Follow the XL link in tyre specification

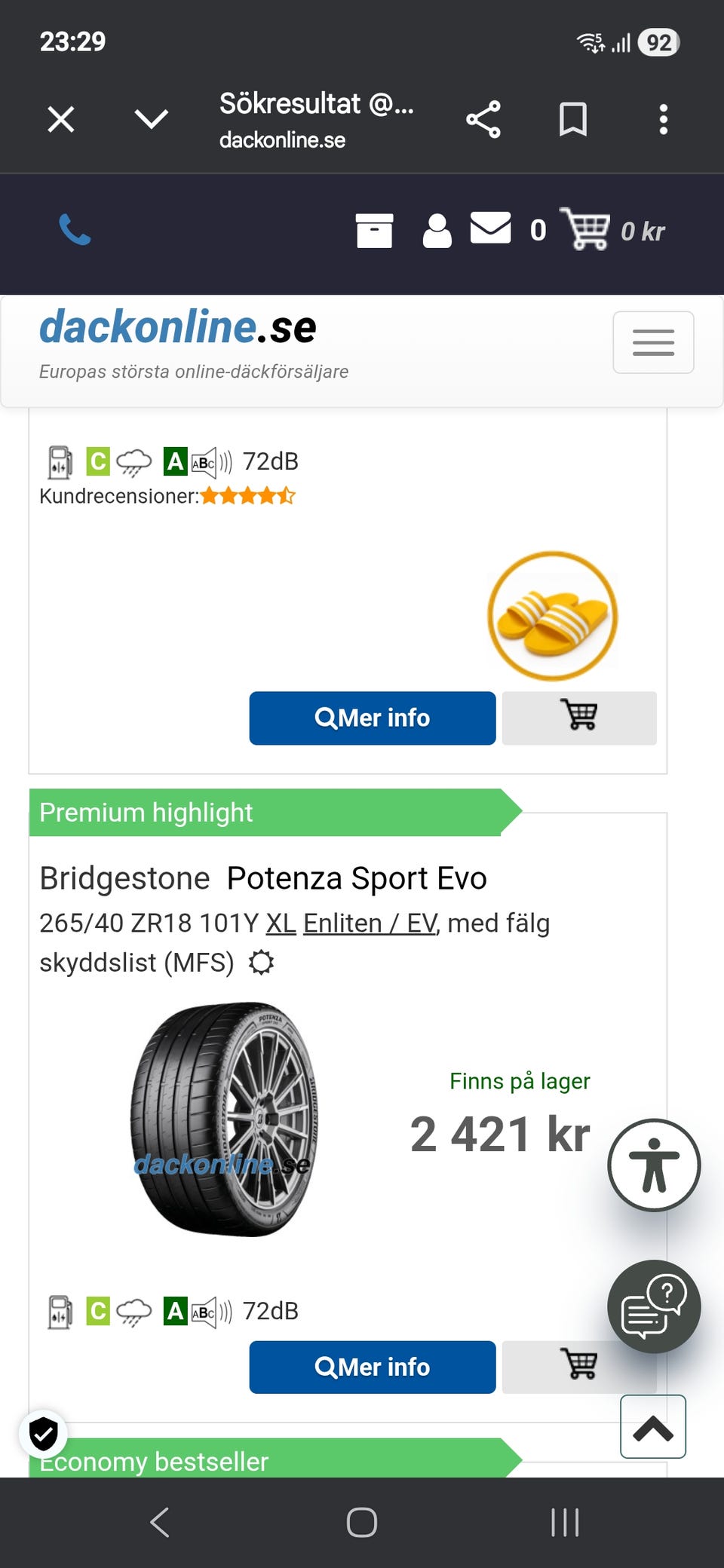coord(281,923)
